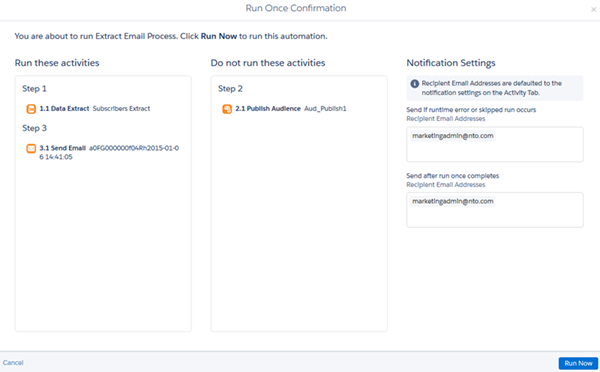The height and width of the screenshot is (372, 600).
Task: Click the runtime error recipient email field
Action: click(x=495, y=144)
